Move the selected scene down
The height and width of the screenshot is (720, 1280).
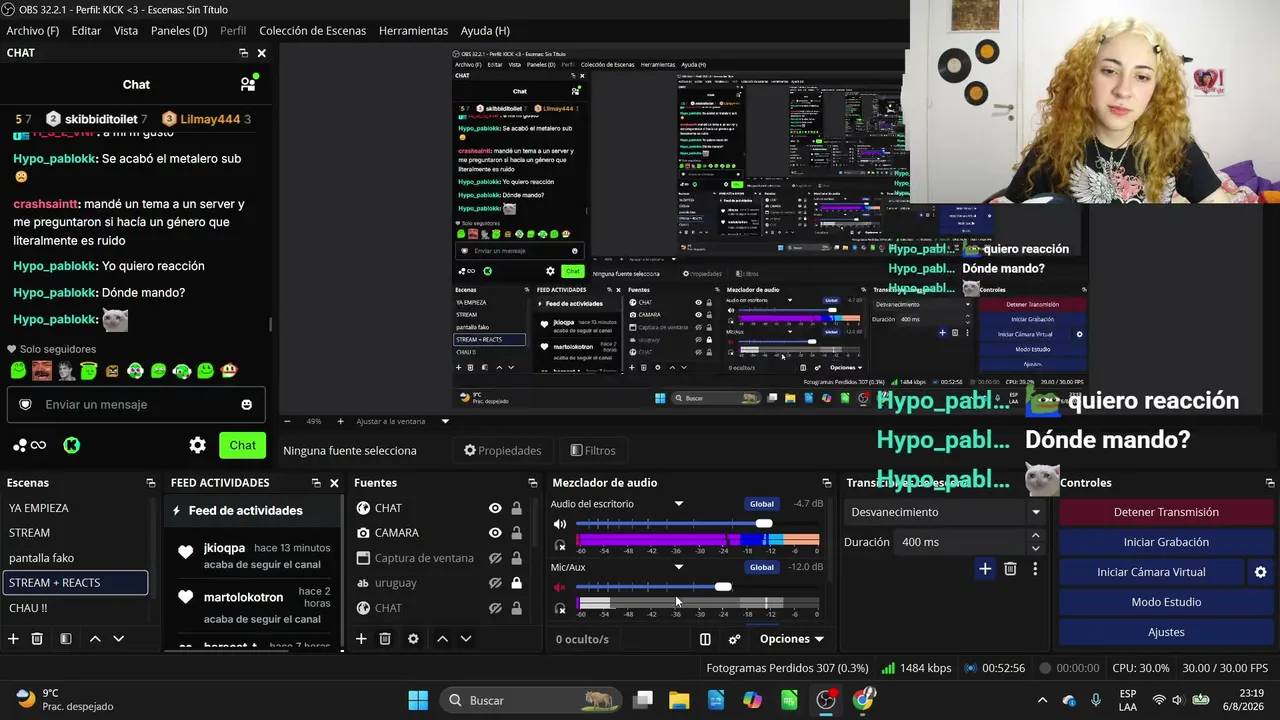click(118, 639)
